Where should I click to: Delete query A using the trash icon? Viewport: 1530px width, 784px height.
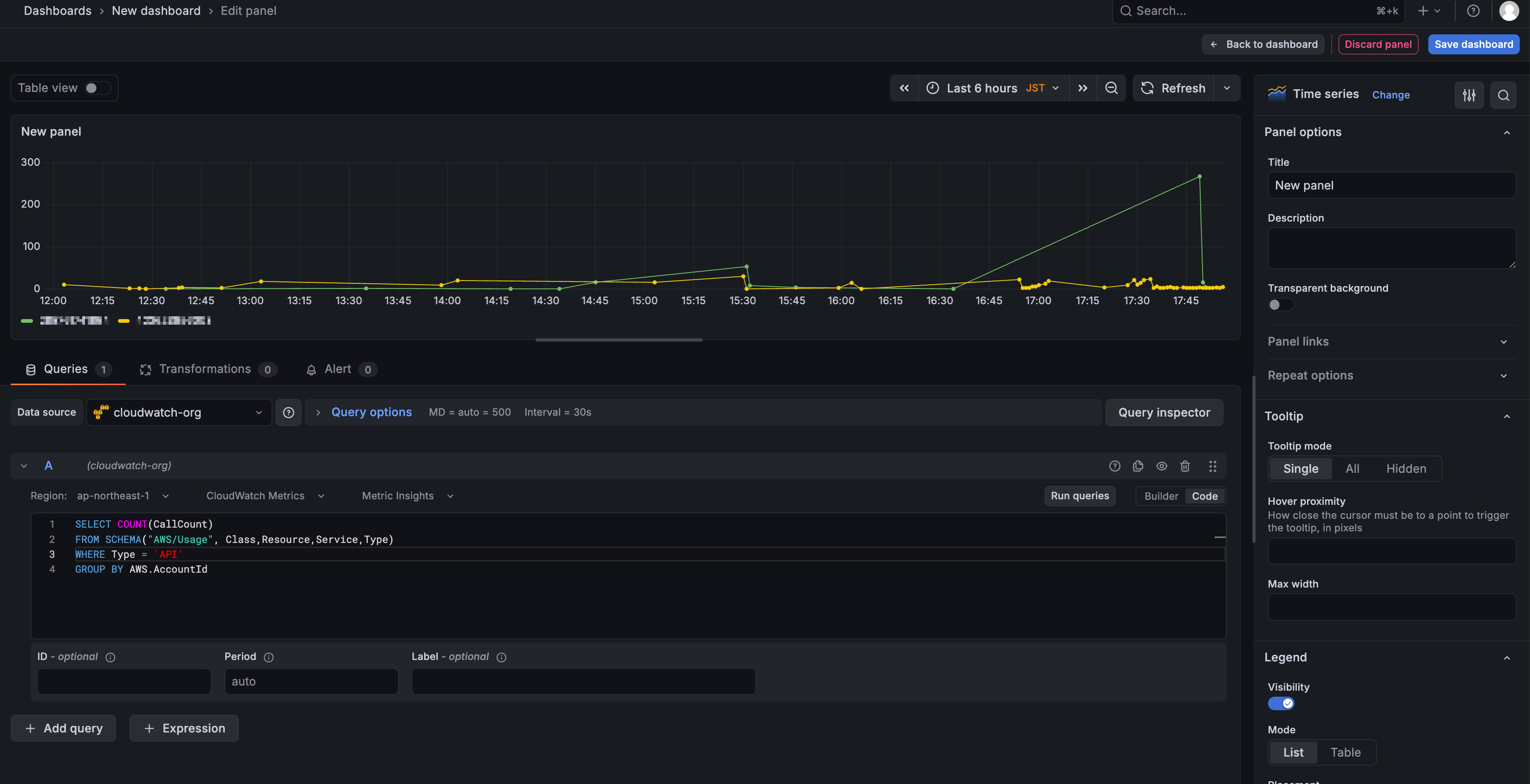[1185, 466]
